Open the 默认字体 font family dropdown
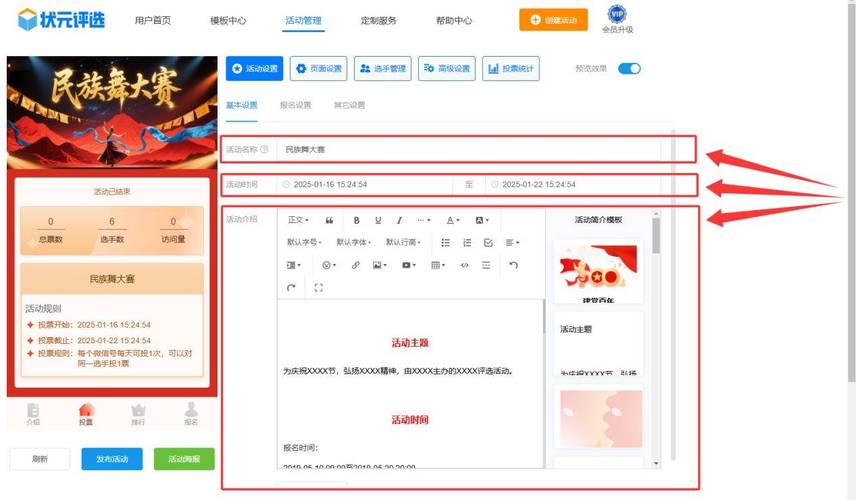This screenshot has width=856, height=500. point(353,242)
